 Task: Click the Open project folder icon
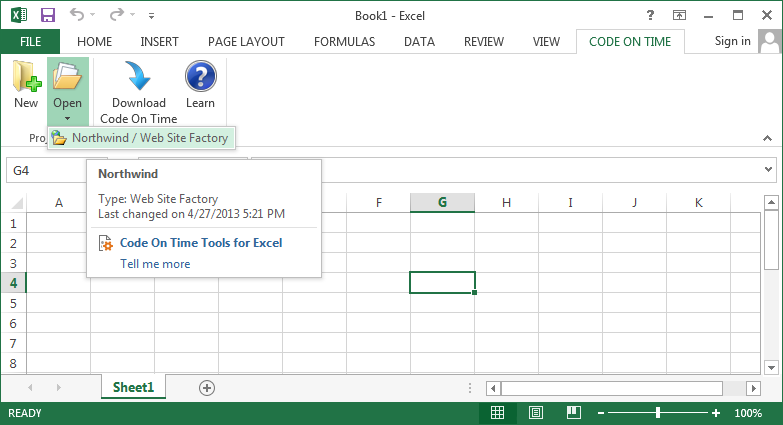click(x=67, y=79)
